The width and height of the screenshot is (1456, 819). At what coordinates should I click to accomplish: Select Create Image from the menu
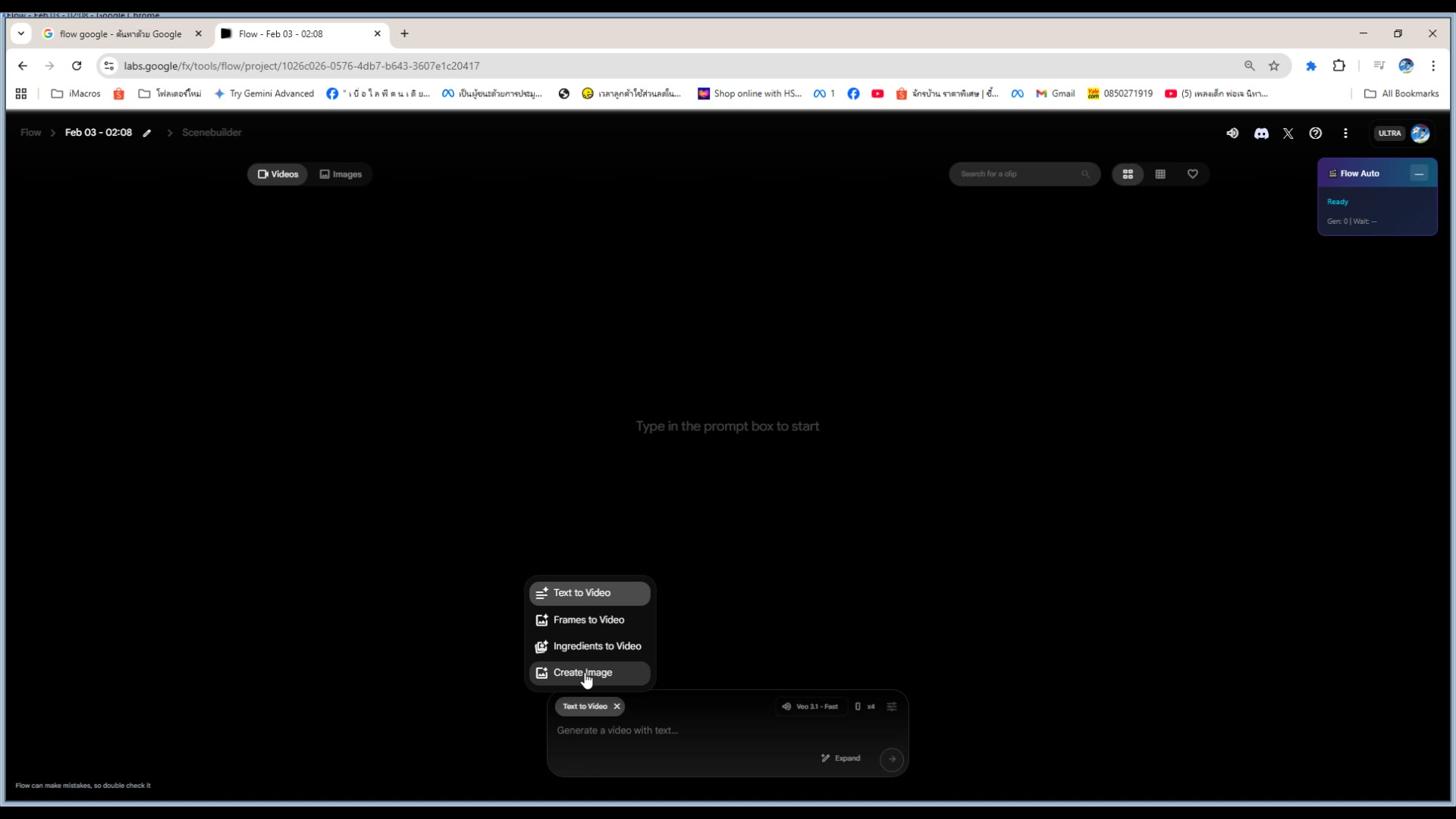583,673
